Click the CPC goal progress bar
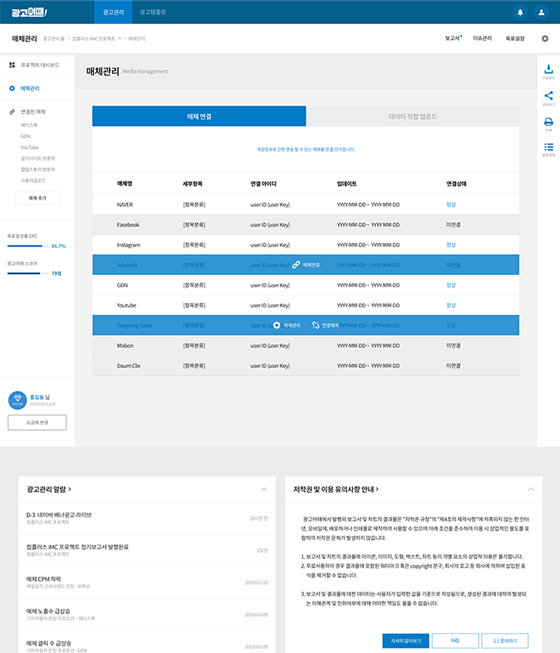 [27, 246]
